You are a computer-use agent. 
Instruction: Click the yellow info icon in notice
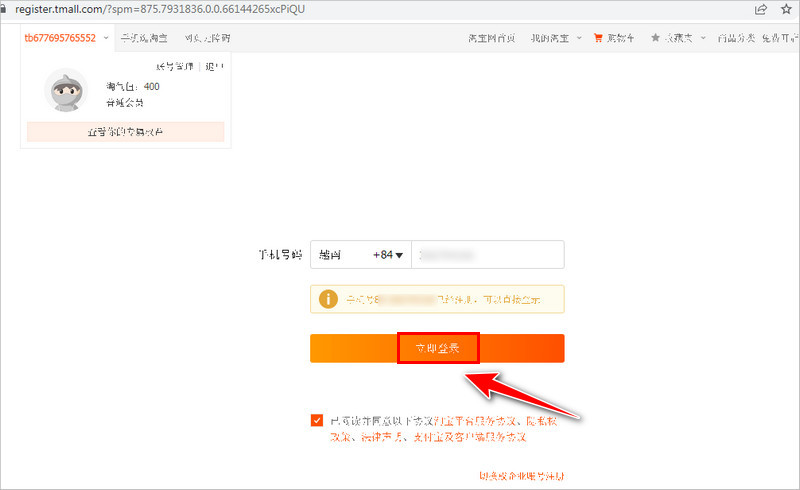[326, 298]
